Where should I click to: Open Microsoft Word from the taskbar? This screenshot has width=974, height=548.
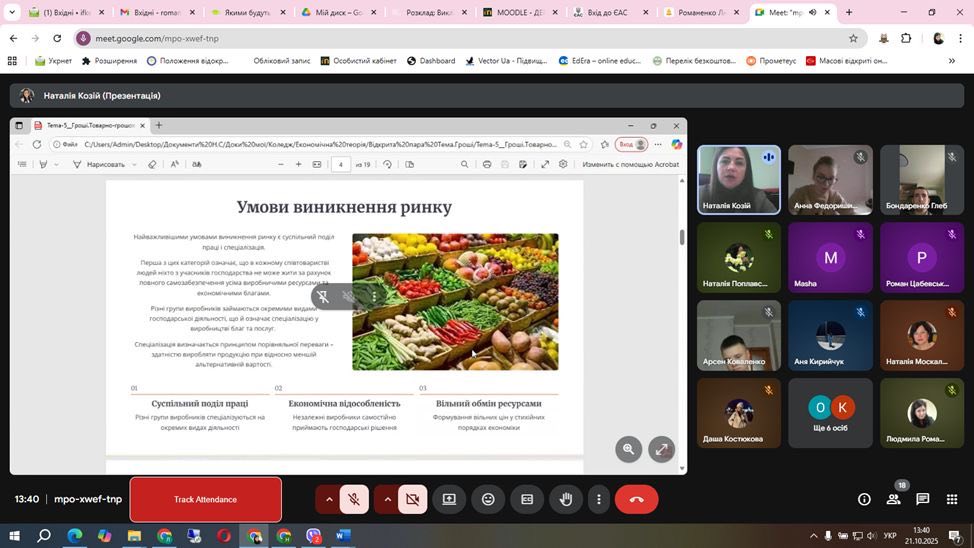coord(344,536)
